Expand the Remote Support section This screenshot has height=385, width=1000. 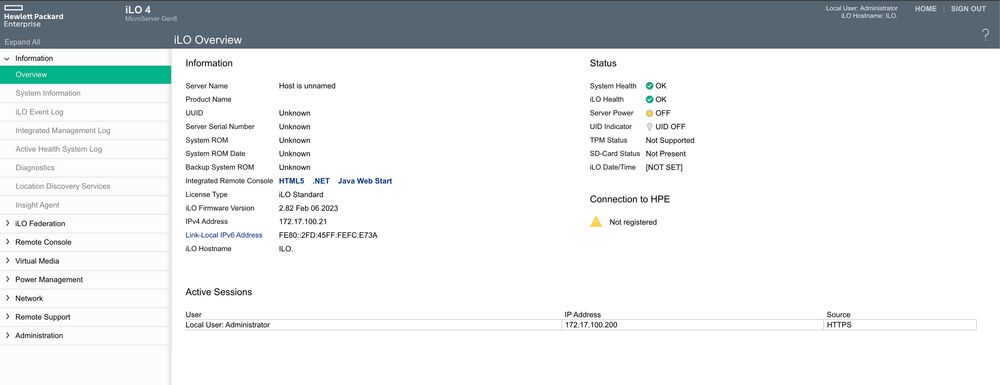click(x=7, y=317)
